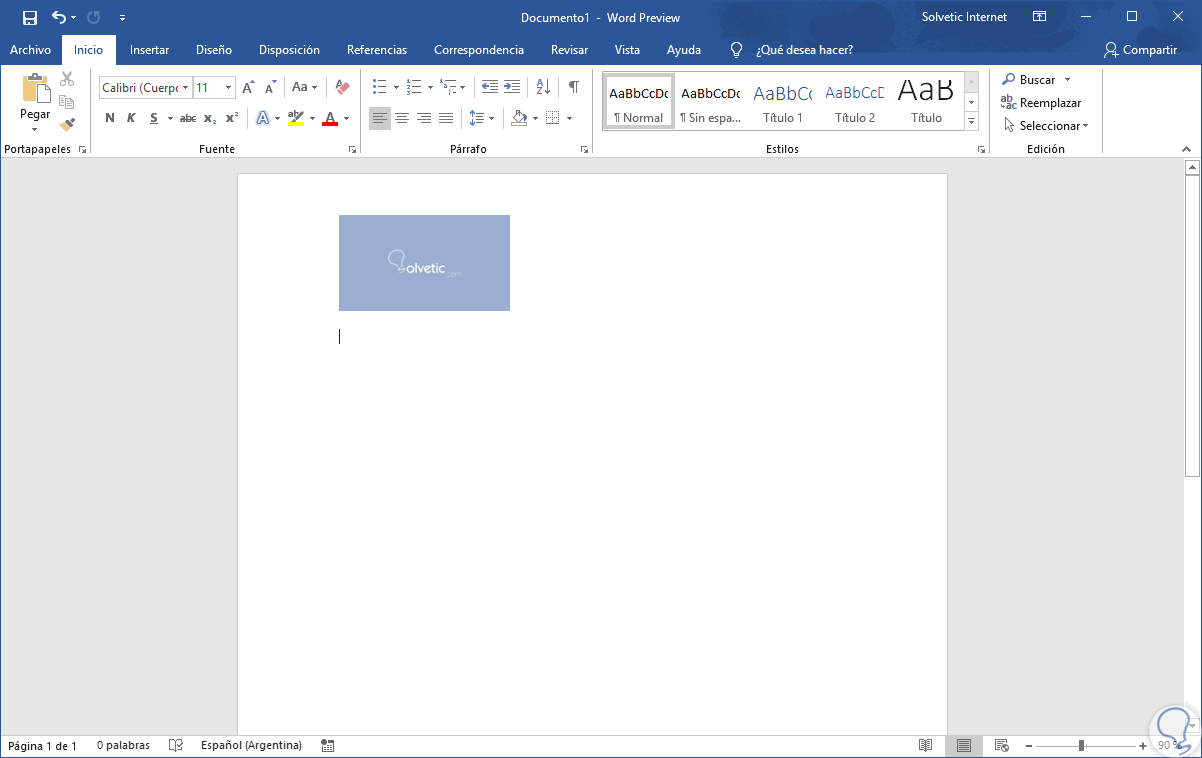This screenshot has width=1202, height=758.
Task: Select the Solvetic image in document
Action: (x=424, y=263)
